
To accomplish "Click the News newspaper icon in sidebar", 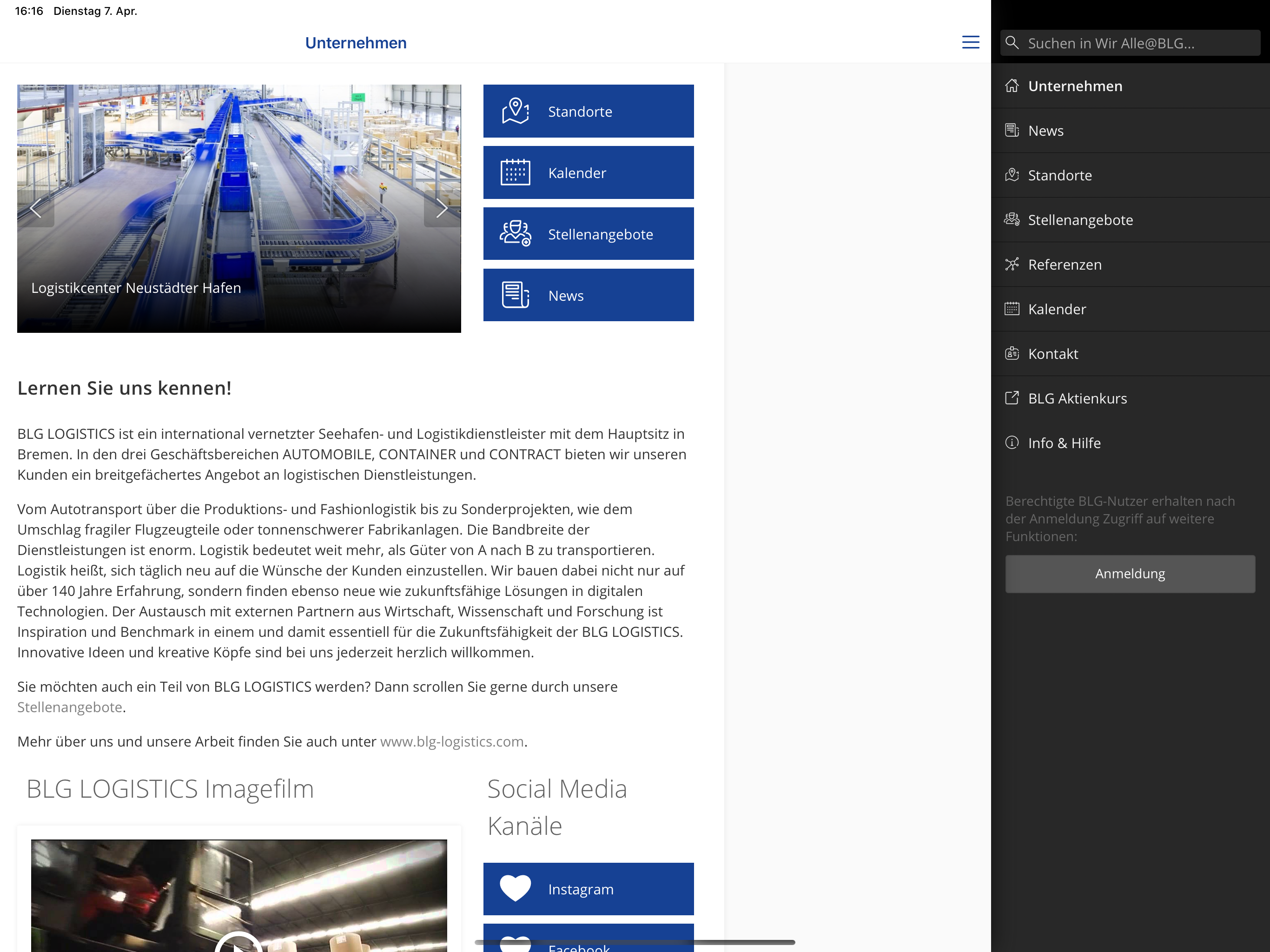I will (x=1012, y=130).
